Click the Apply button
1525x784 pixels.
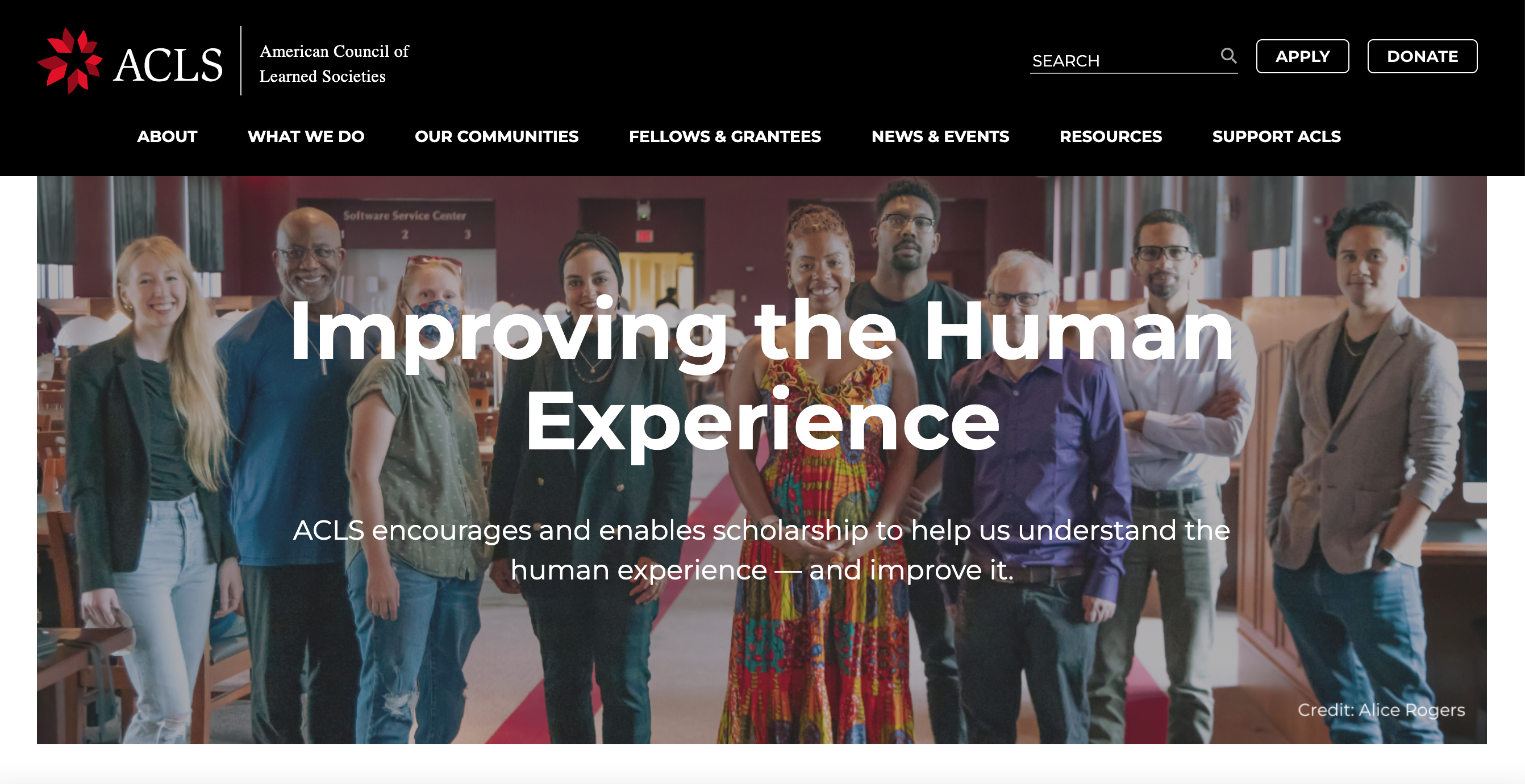pos(1302,56)
